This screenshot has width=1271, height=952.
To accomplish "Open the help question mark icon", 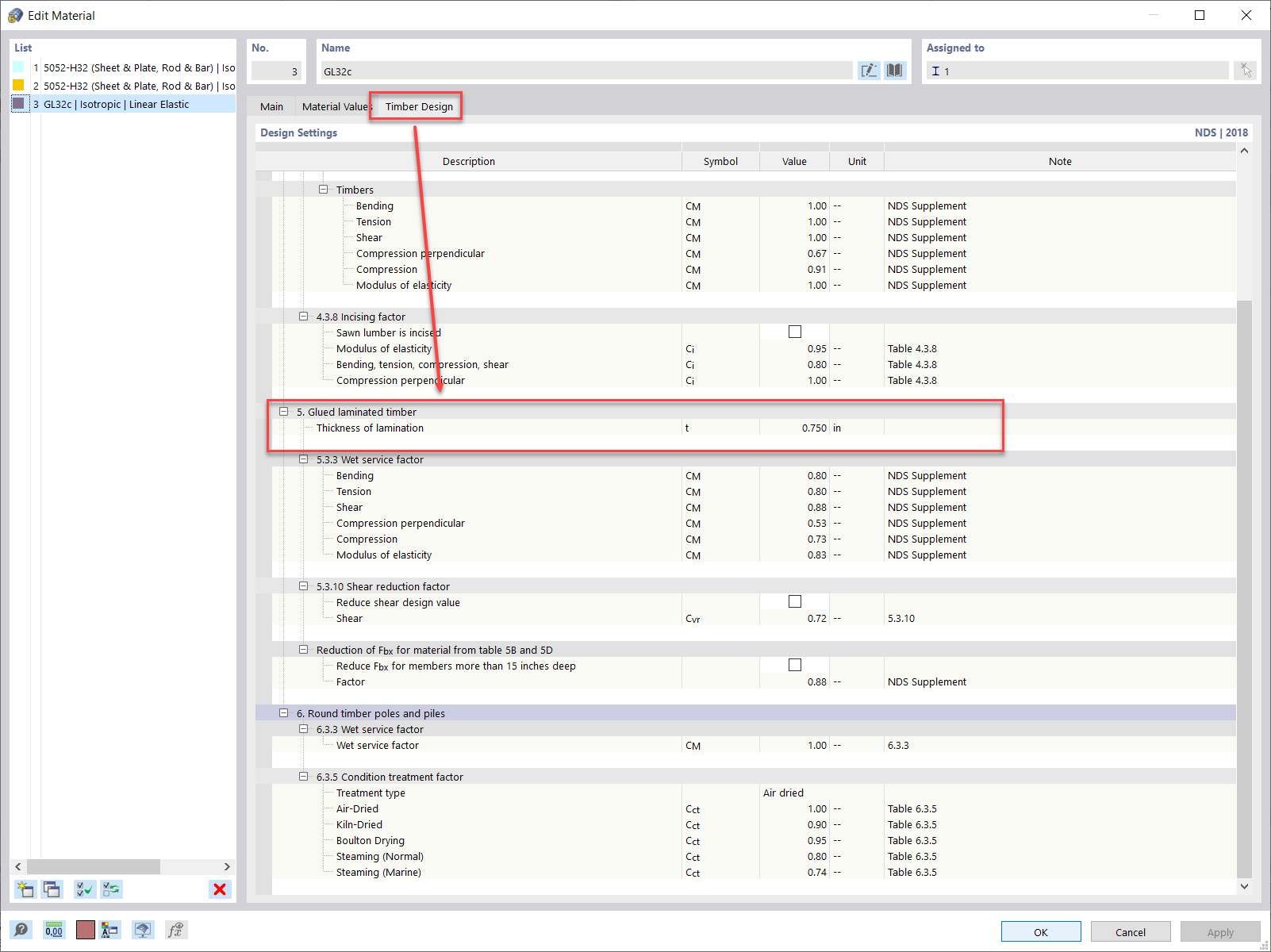I will (21, 929).
